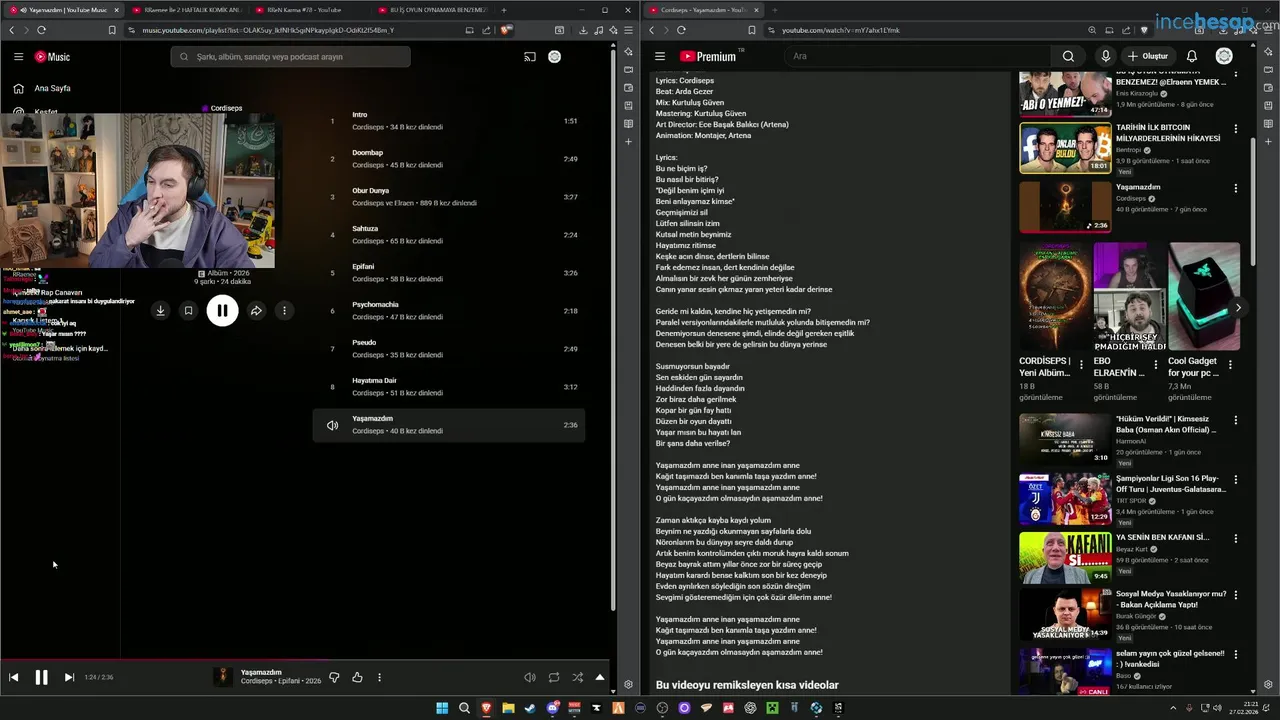Expand the now-playing panel arrow
The height and width of the screenshot is (720, 1280).
(600, 677)
